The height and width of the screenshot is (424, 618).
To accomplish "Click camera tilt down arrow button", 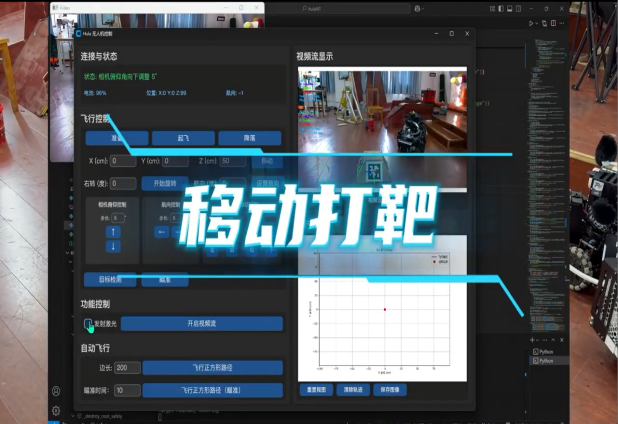I will (113, 246).
